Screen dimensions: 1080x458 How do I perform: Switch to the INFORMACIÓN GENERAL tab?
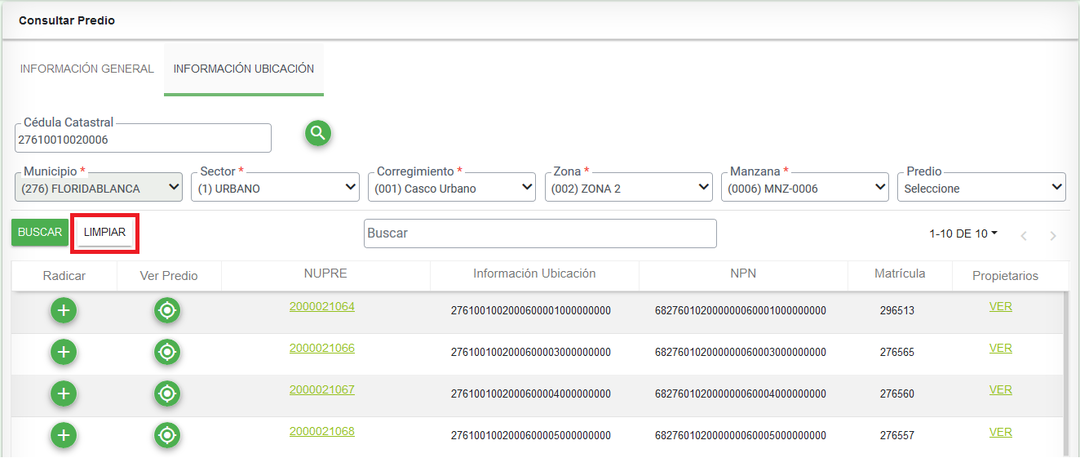87,69
